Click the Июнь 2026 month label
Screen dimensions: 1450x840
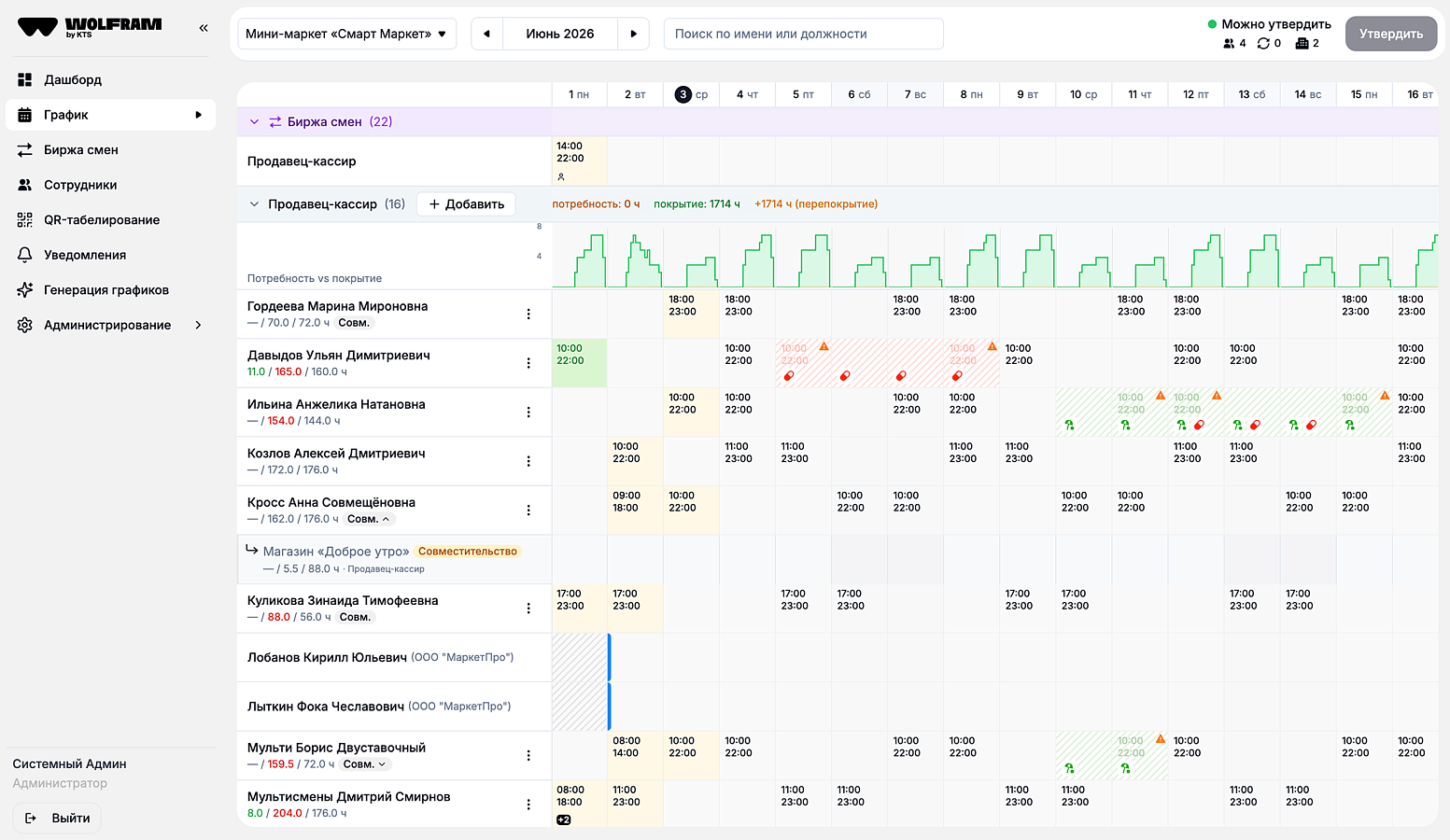point(560,34)
